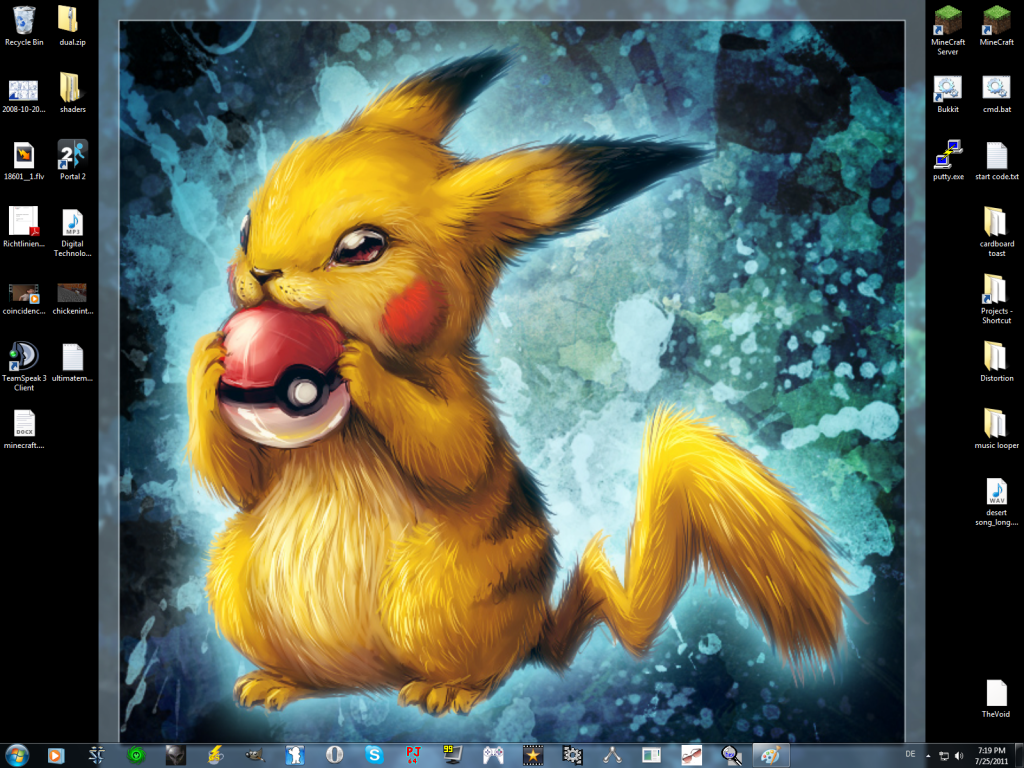The width and height of the screenshot is (1024, 768).
Task: Launch Project64 from the taskbar
Action: pos(413,756)
